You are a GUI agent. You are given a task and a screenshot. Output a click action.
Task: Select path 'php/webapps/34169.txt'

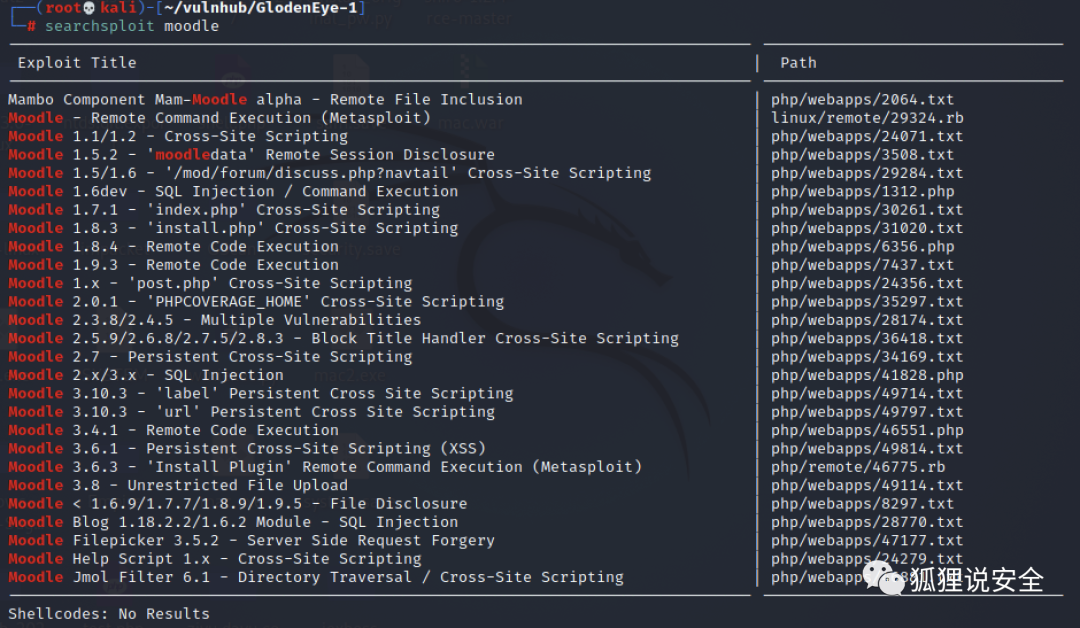tap(867, 357)
